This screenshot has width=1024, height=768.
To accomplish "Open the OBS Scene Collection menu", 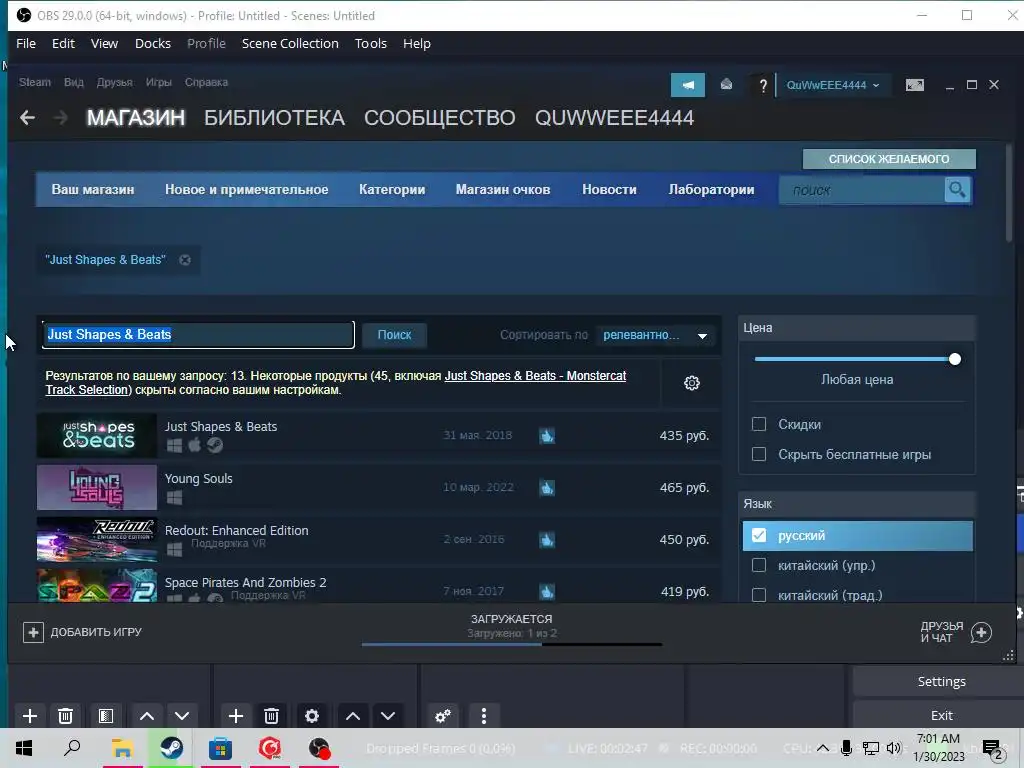I will (290, 44).
